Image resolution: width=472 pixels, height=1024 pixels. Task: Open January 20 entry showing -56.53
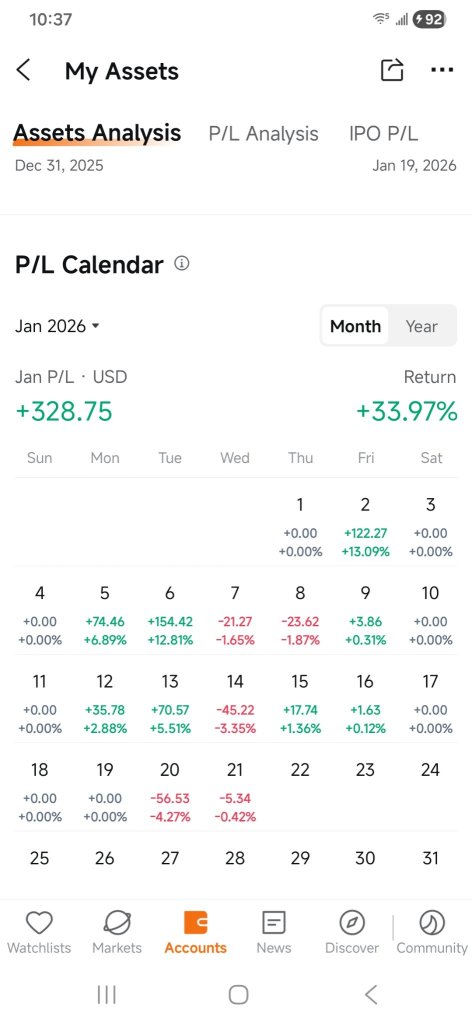170,792
